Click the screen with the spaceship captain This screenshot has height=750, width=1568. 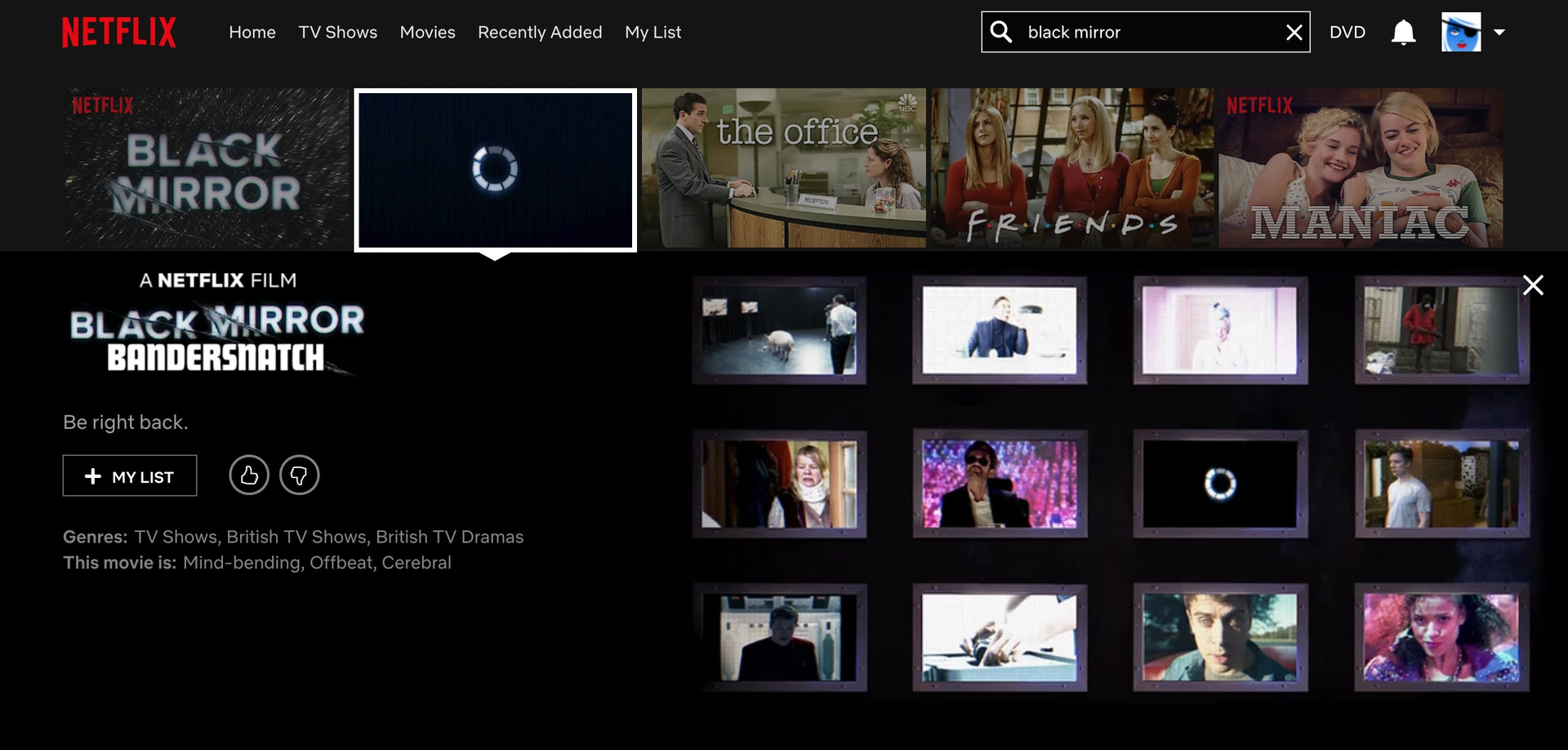tap(779, 637)
